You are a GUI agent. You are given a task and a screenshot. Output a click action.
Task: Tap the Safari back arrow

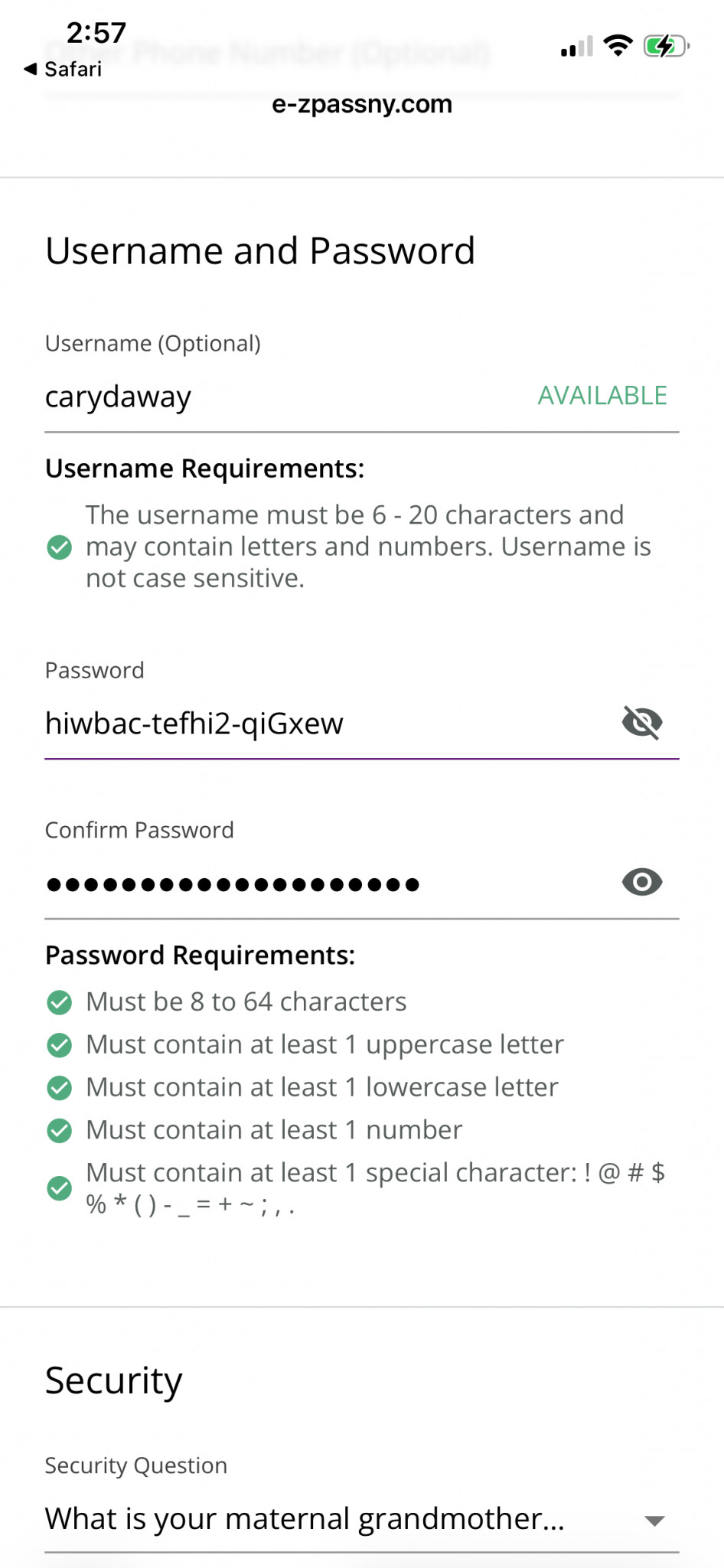click(31, 69)
